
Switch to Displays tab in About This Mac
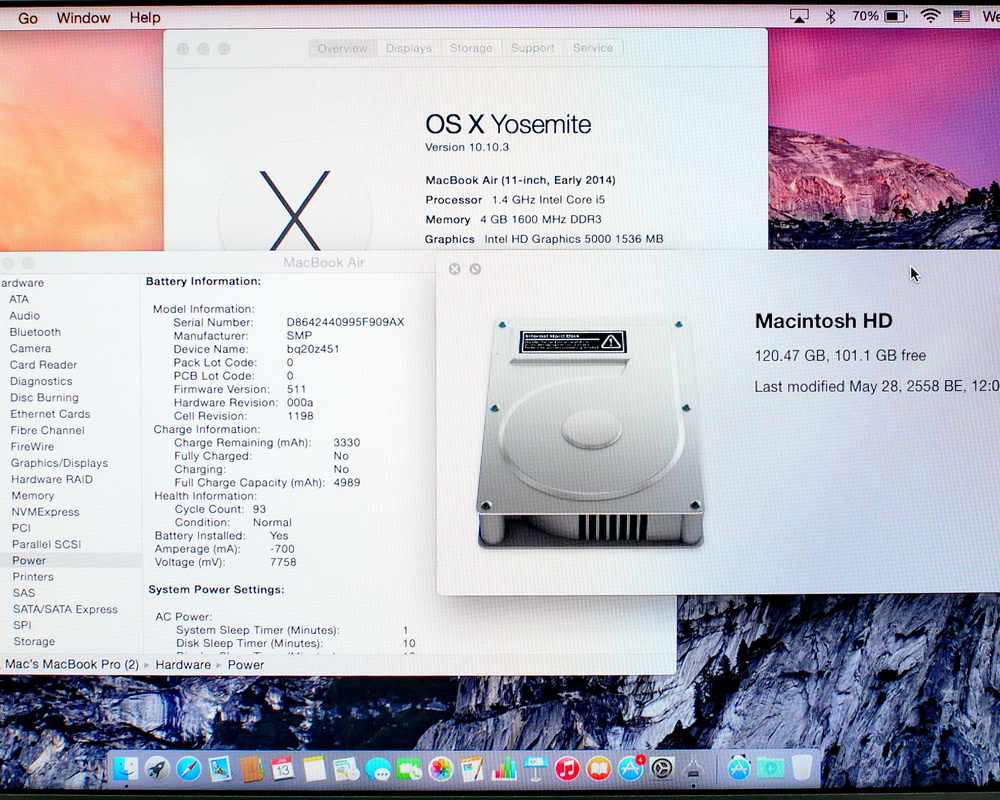coord(409,48)
